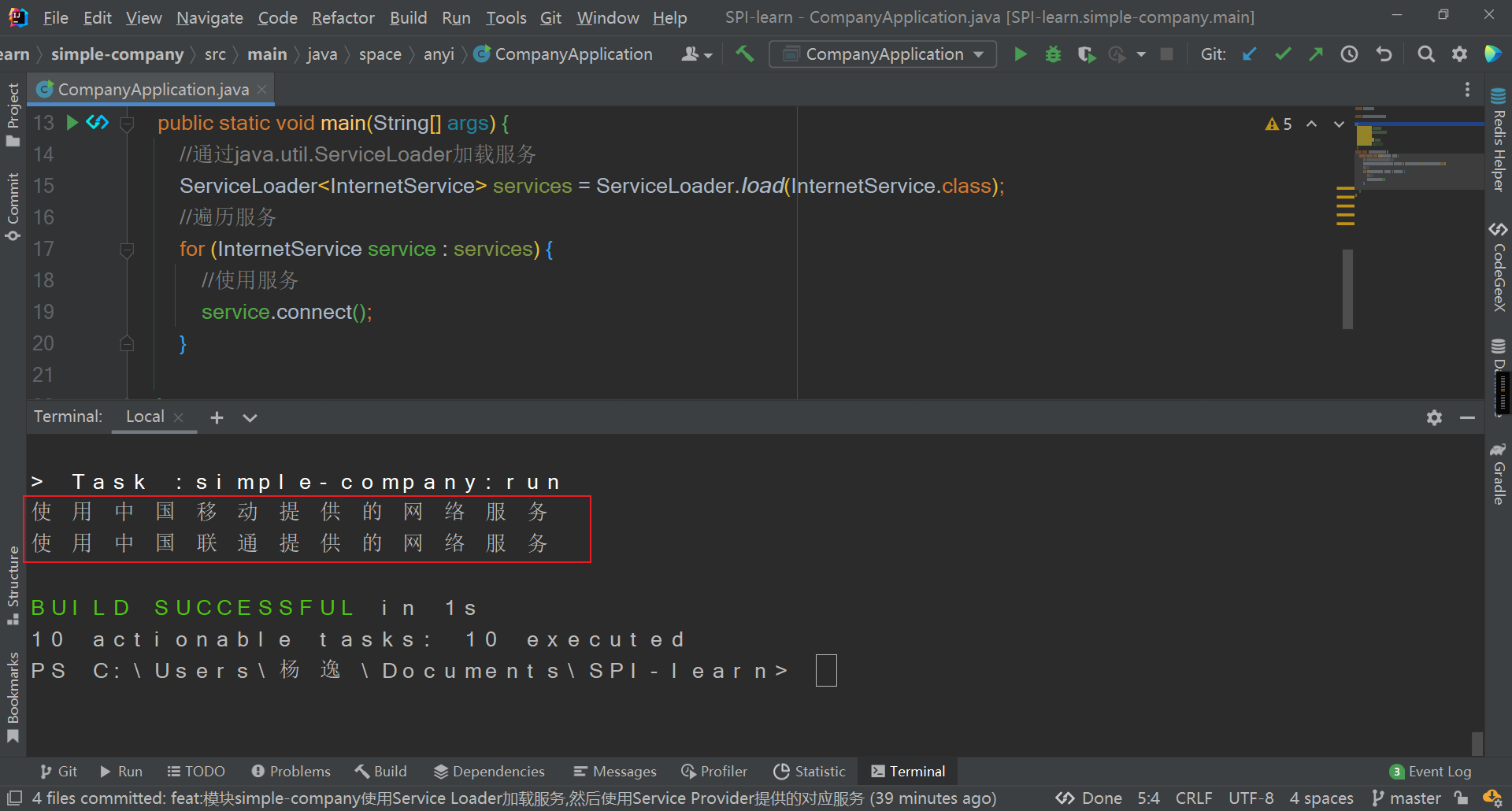Screen dimensions: 1512x811
Task: Open the master branch selector in status bar
Action: tap(1406, 798)
